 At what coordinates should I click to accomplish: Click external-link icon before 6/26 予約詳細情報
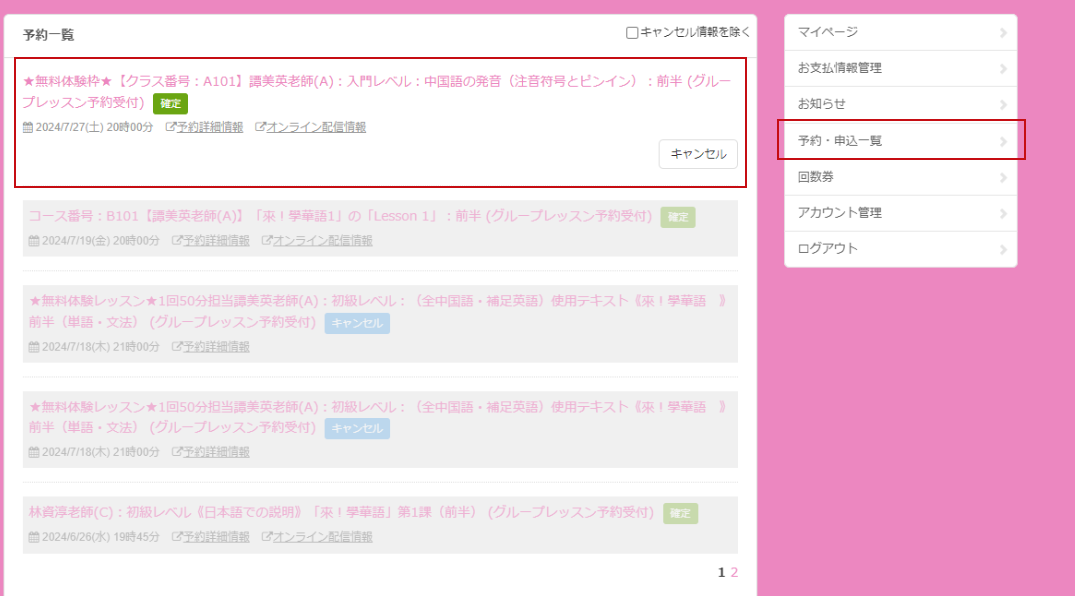coord(177,537)
